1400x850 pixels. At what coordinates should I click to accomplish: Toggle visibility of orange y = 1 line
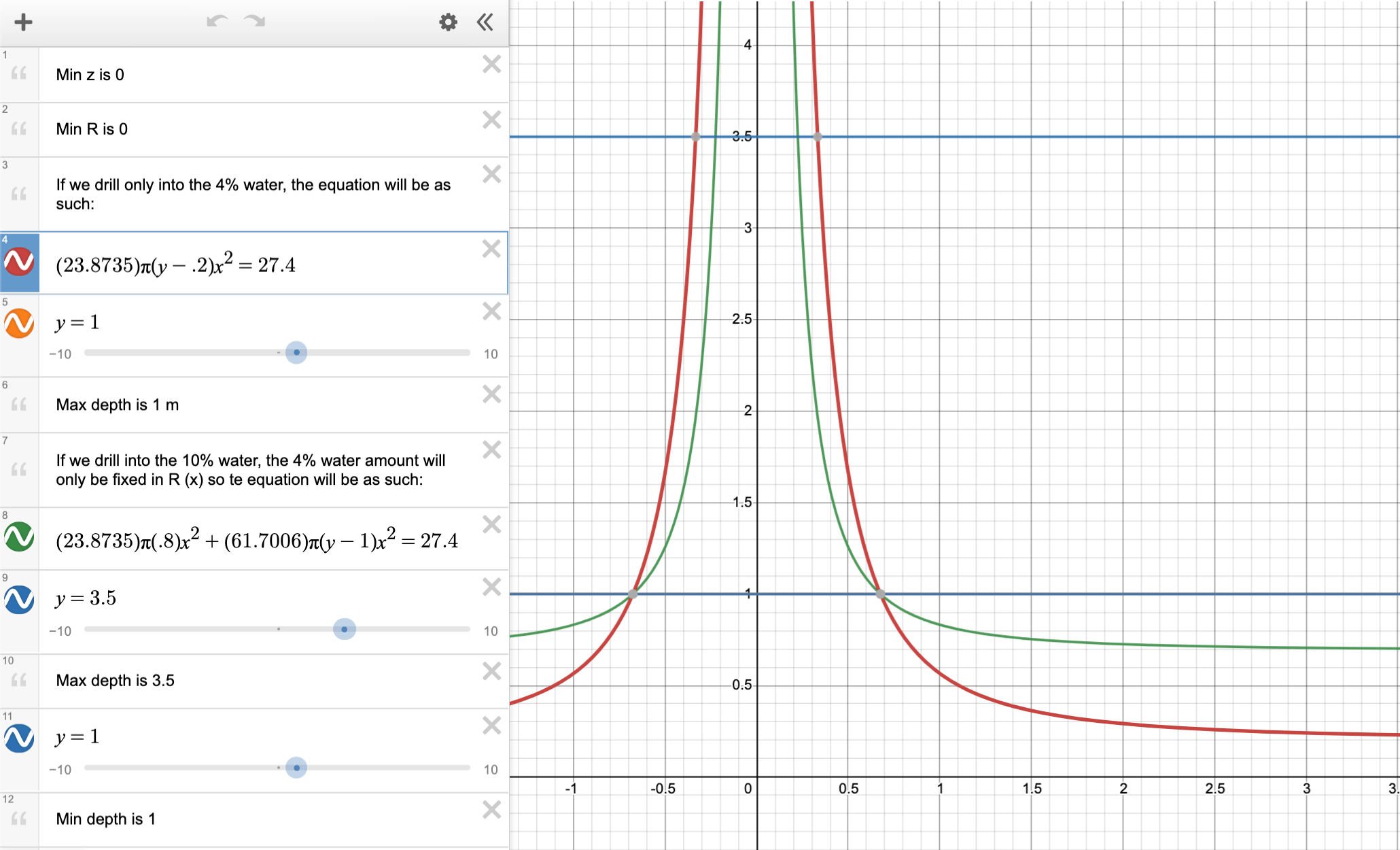(19, 324)
